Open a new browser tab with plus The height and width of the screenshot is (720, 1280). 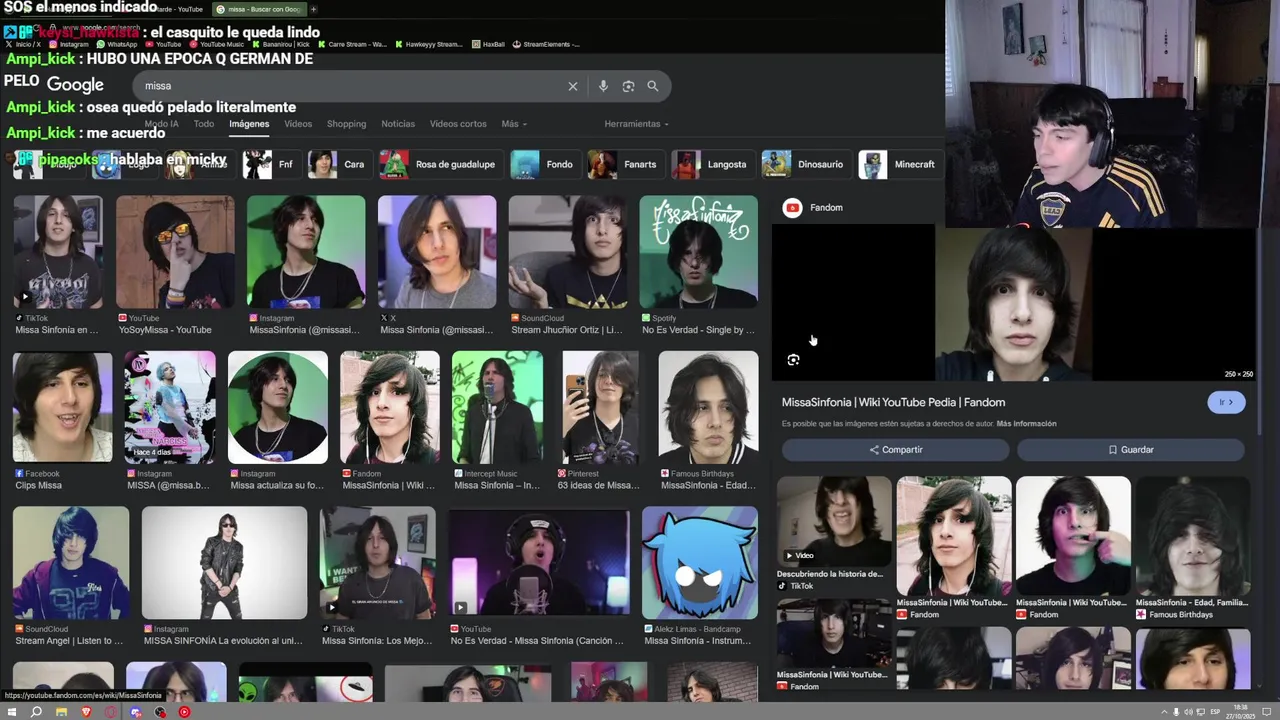pos(313,9)
